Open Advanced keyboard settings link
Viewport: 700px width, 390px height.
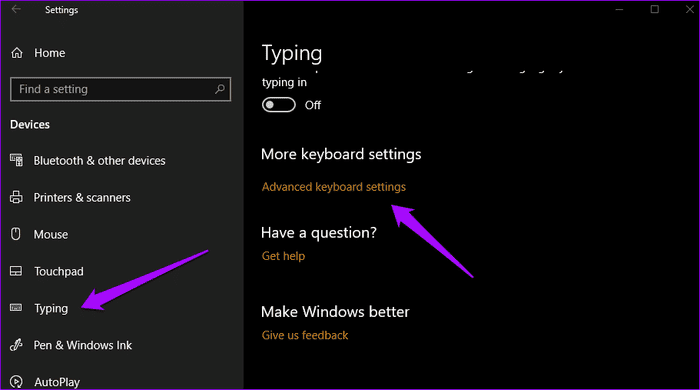pos(333,187)
